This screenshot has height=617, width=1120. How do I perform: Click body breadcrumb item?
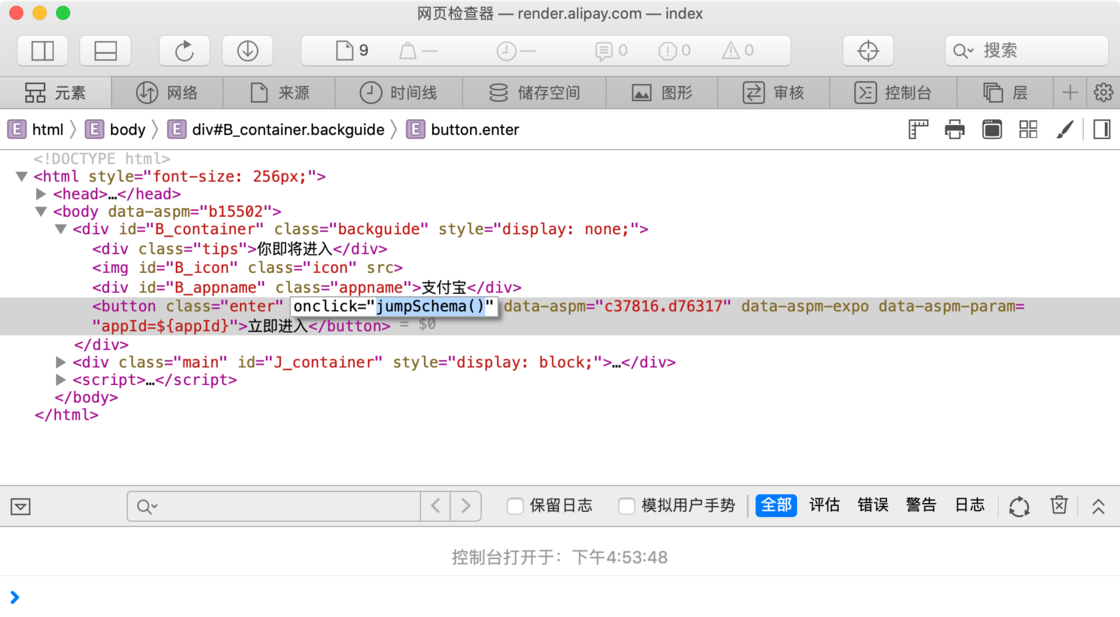[x=115, y=129]
